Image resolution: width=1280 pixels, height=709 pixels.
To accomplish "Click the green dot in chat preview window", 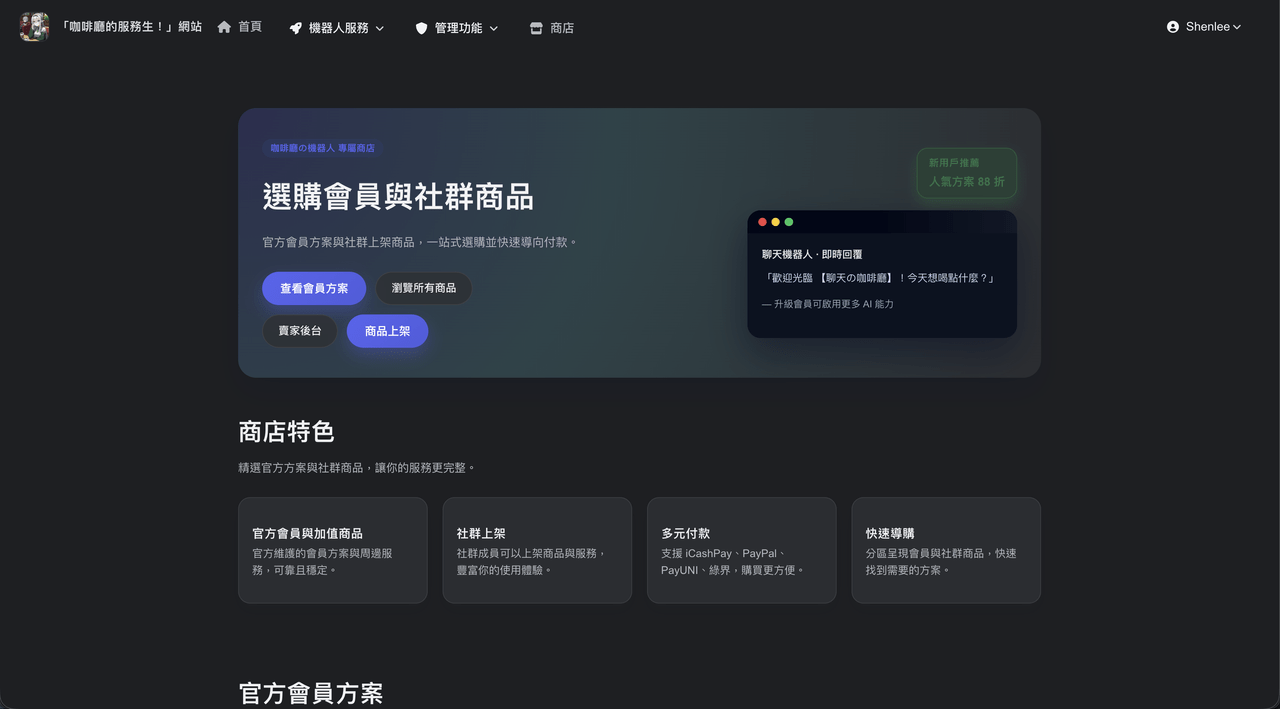I will point(789,222).
